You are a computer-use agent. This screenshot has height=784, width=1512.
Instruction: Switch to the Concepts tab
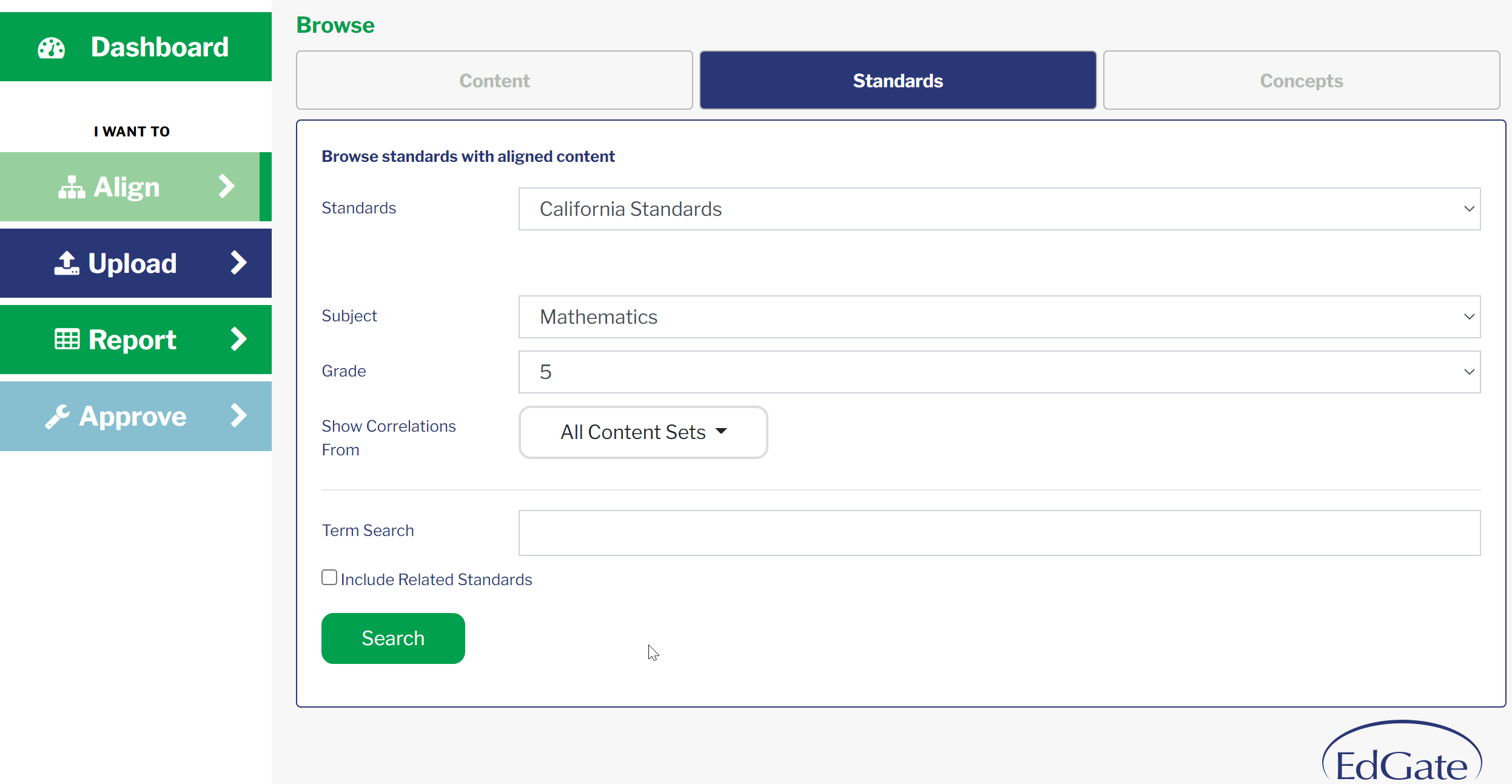point(1302,81)
